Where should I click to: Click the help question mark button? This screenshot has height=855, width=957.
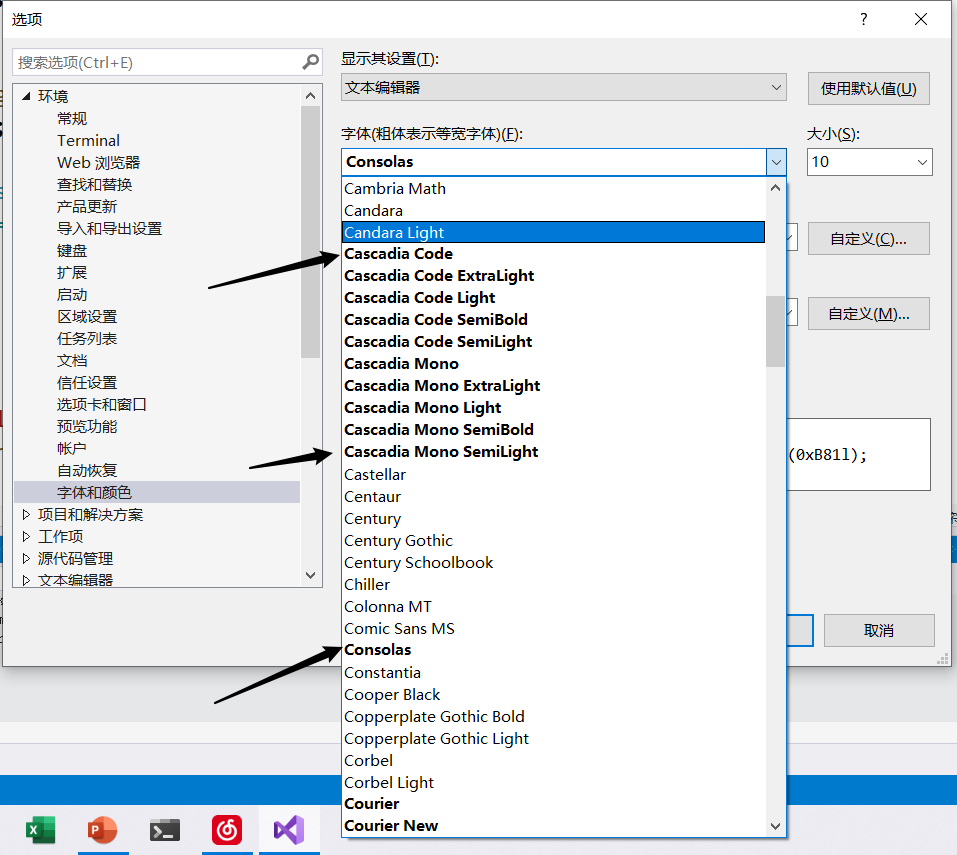point(864,19)
